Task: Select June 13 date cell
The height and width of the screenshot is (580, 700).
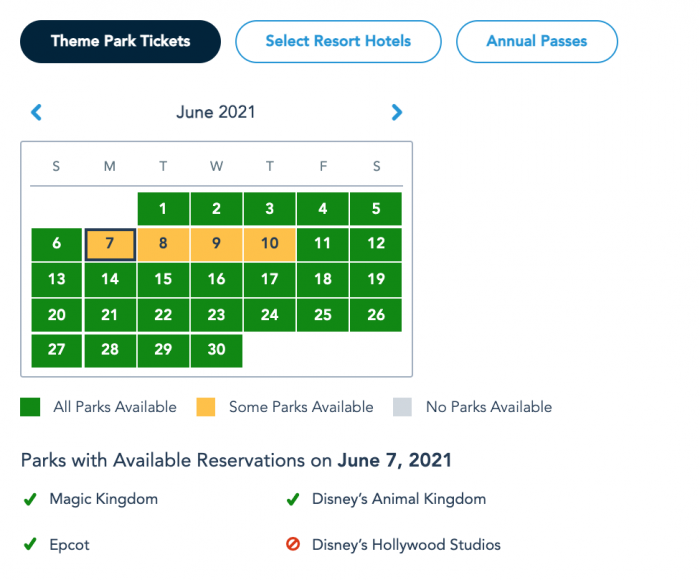Action: (57, 280)
